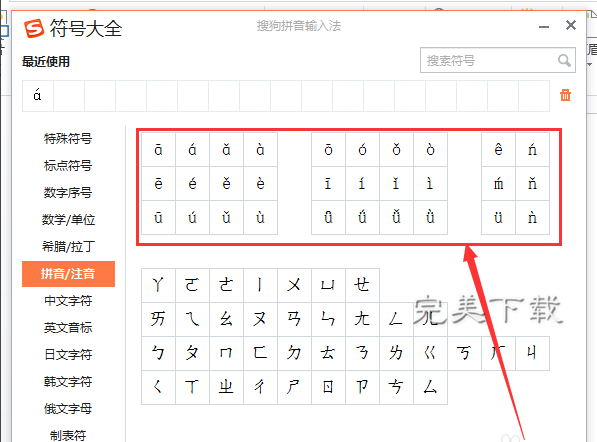Insert zhuyin symbol ㄍ

pos(430,353)
